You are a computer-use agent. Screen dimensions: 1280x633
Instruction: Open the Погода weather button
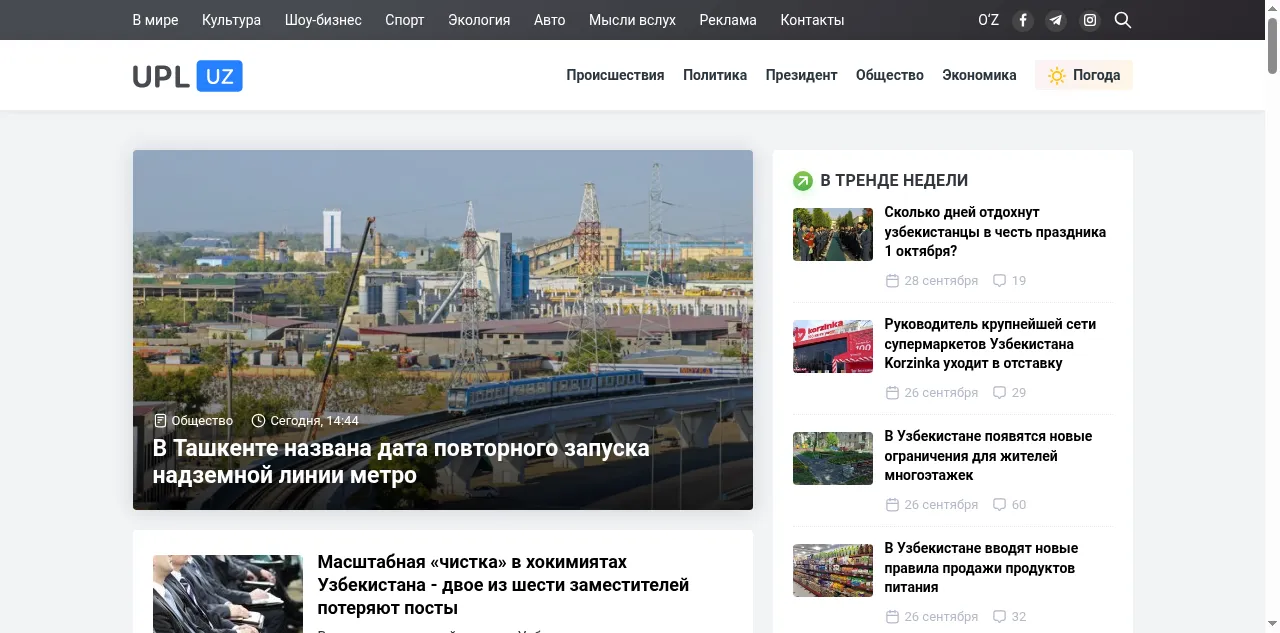coord(1084,75)
